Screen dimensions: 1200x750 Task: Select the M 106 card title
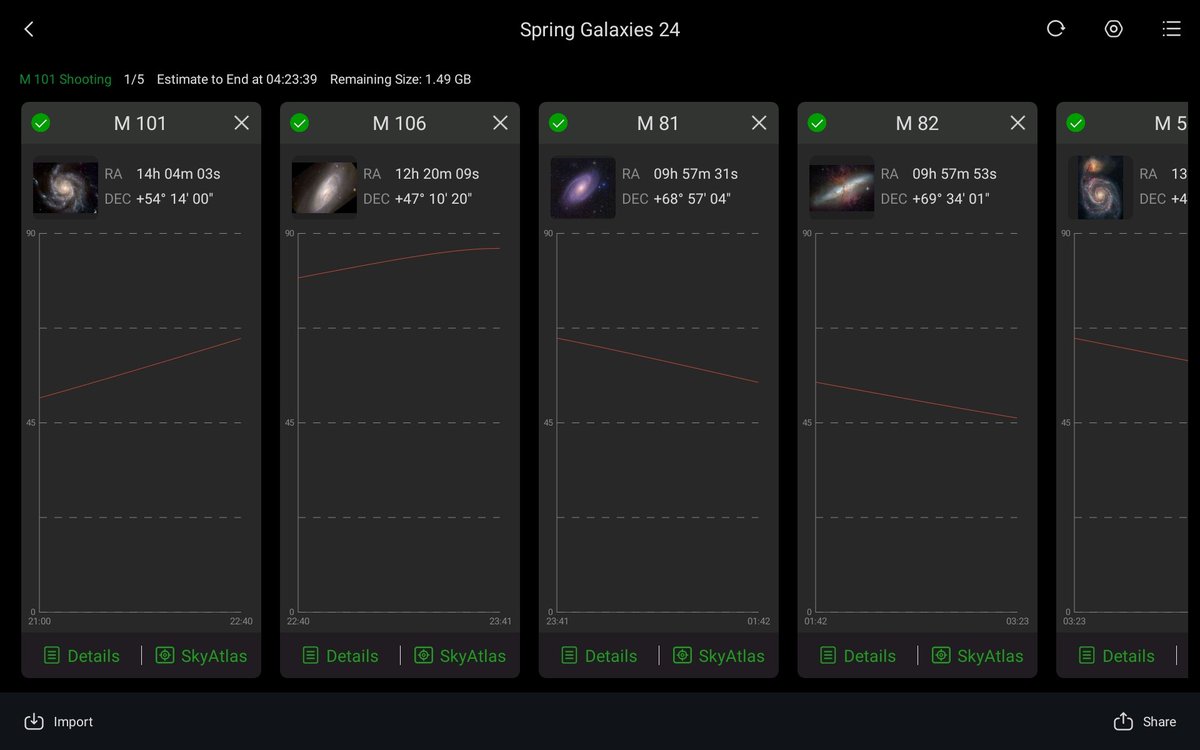399,123
